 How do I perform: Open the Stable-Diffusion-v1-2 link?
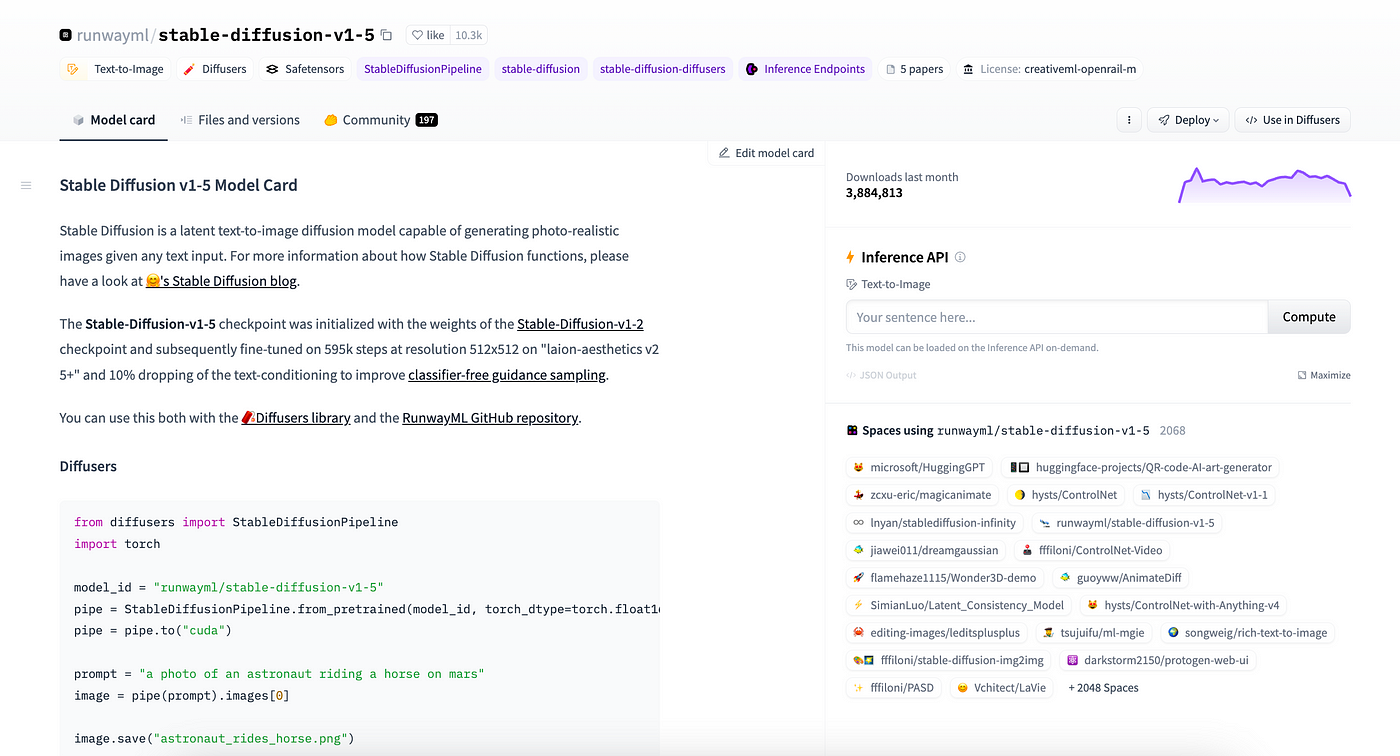pos(580,324)
